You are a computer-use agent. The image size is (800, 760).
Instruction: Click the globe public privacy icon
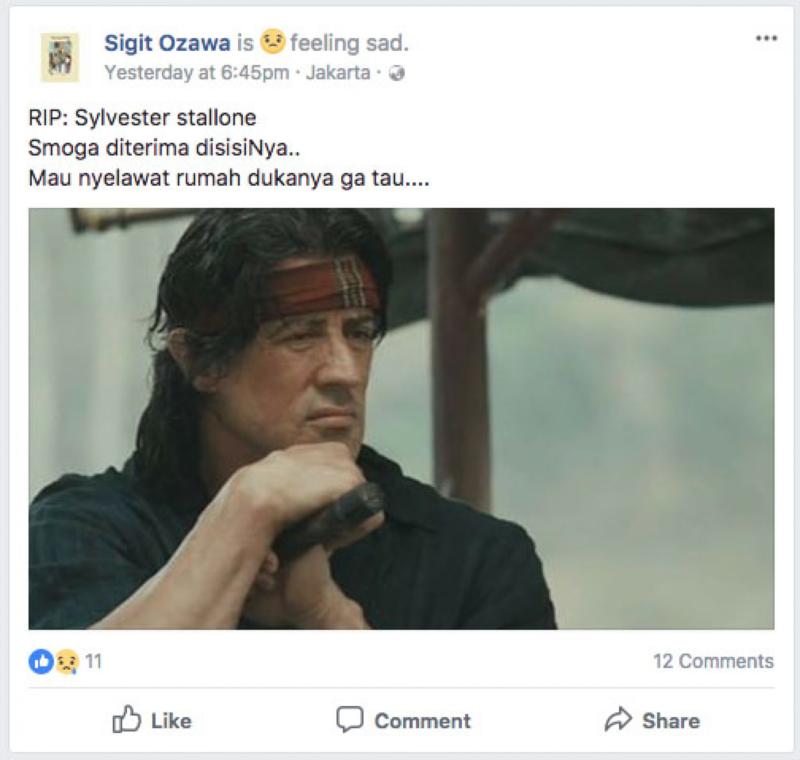[396, 74]
